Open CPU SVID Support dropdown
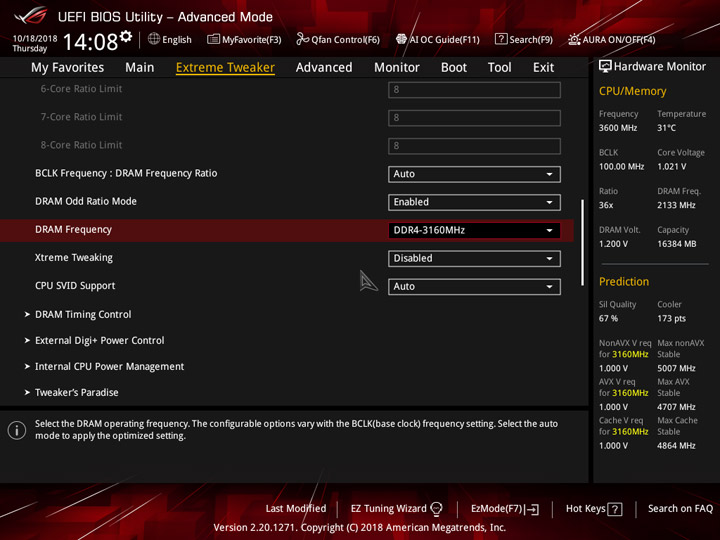The height and width of the screenshot is (540, 720). pyautogui.click(x=474, y=287)
